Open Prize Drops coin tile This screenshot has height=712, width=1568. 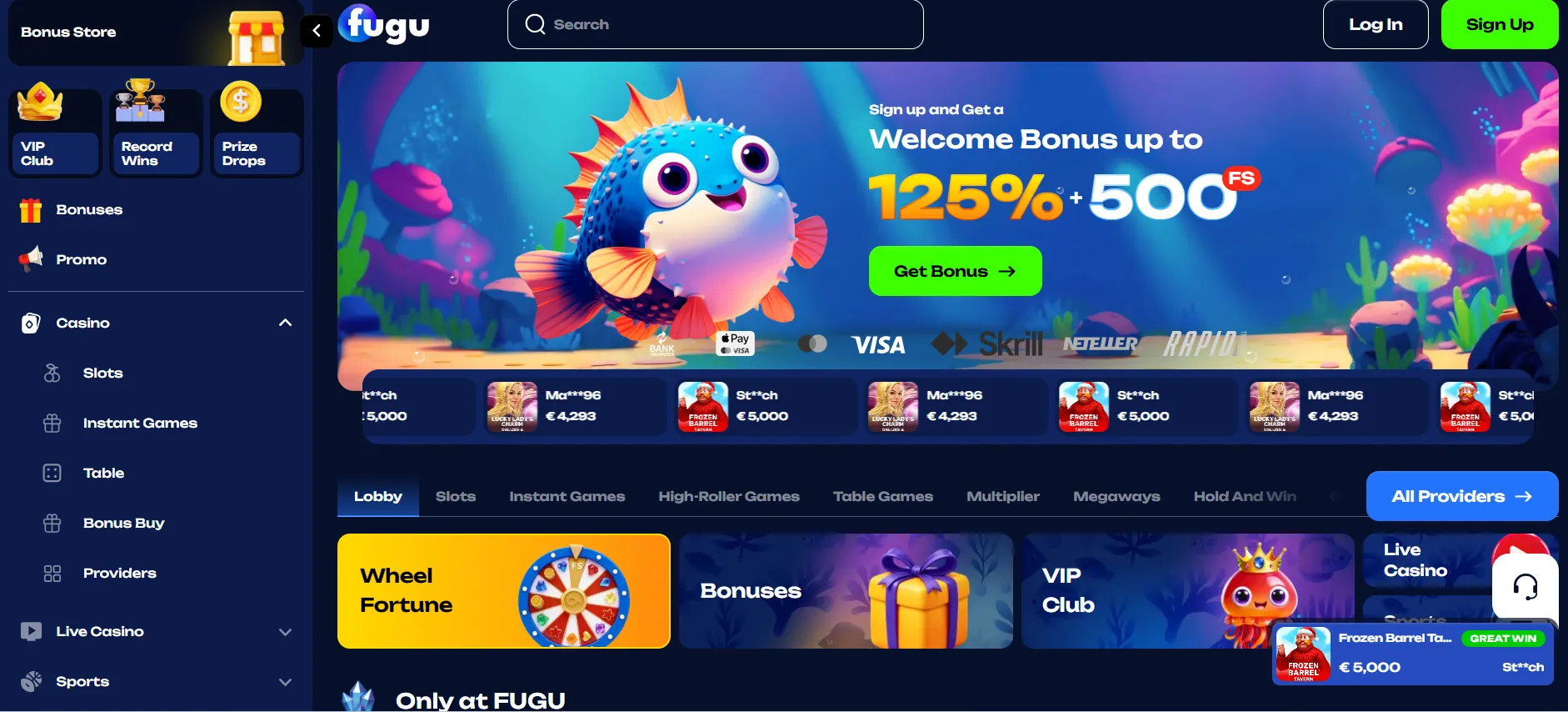pyautogui.click(x=257, y=131)
